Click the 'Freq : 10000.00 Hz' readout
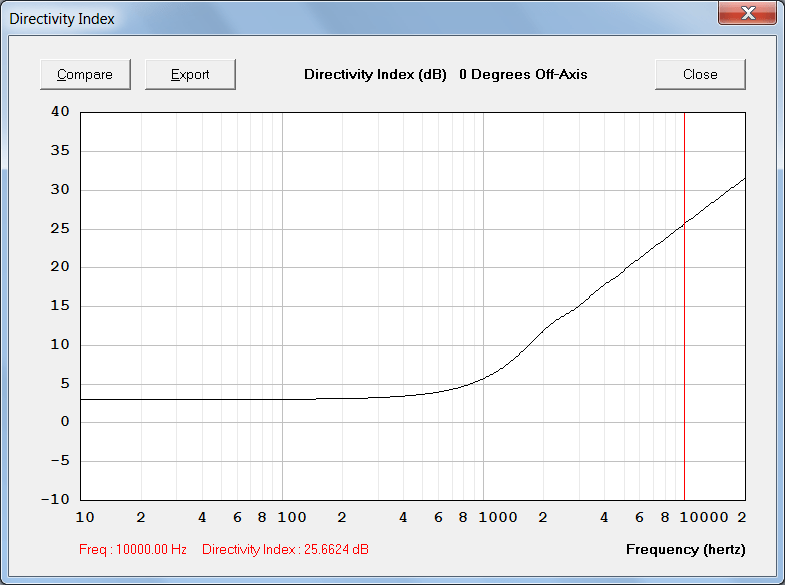The image size is (785, 585). pyautogui.click(x=133, y=549)
